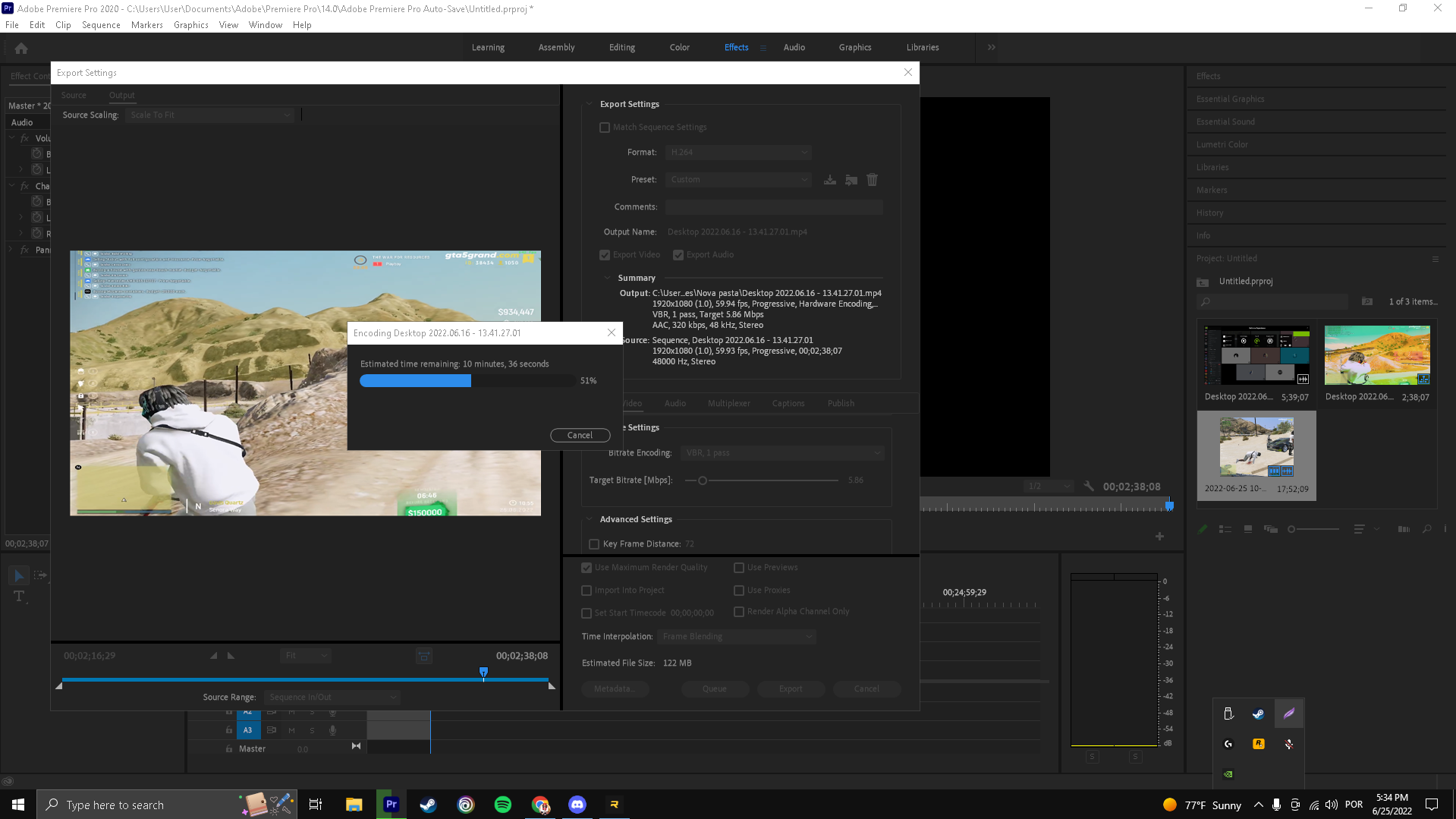Screen dimensions: 1456x819
Task: Toggle Export Video checkbox
Action: click(x=605, y=255)
